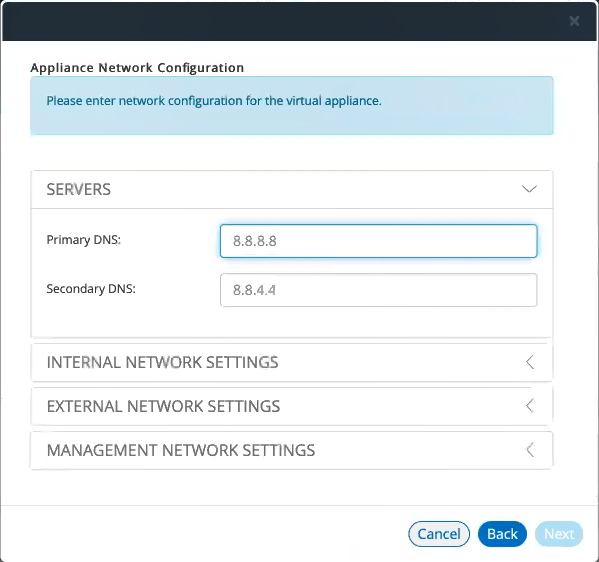The image size is (599, 562).
Task: Expand Internal Network Settings via its chevron icon
Action: pos(530,362)
